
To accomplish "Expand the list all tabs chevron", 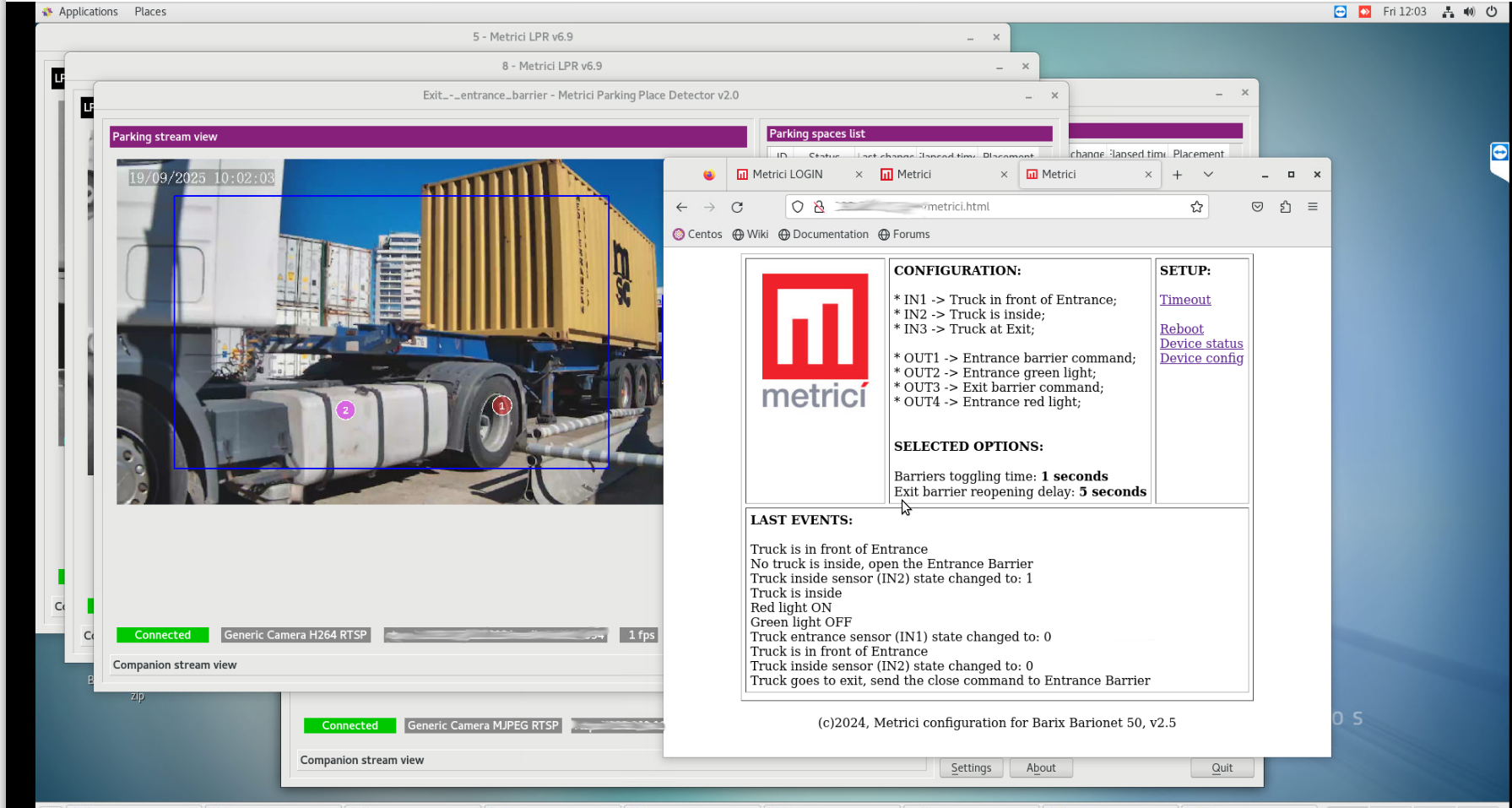I will [1208, 175].
